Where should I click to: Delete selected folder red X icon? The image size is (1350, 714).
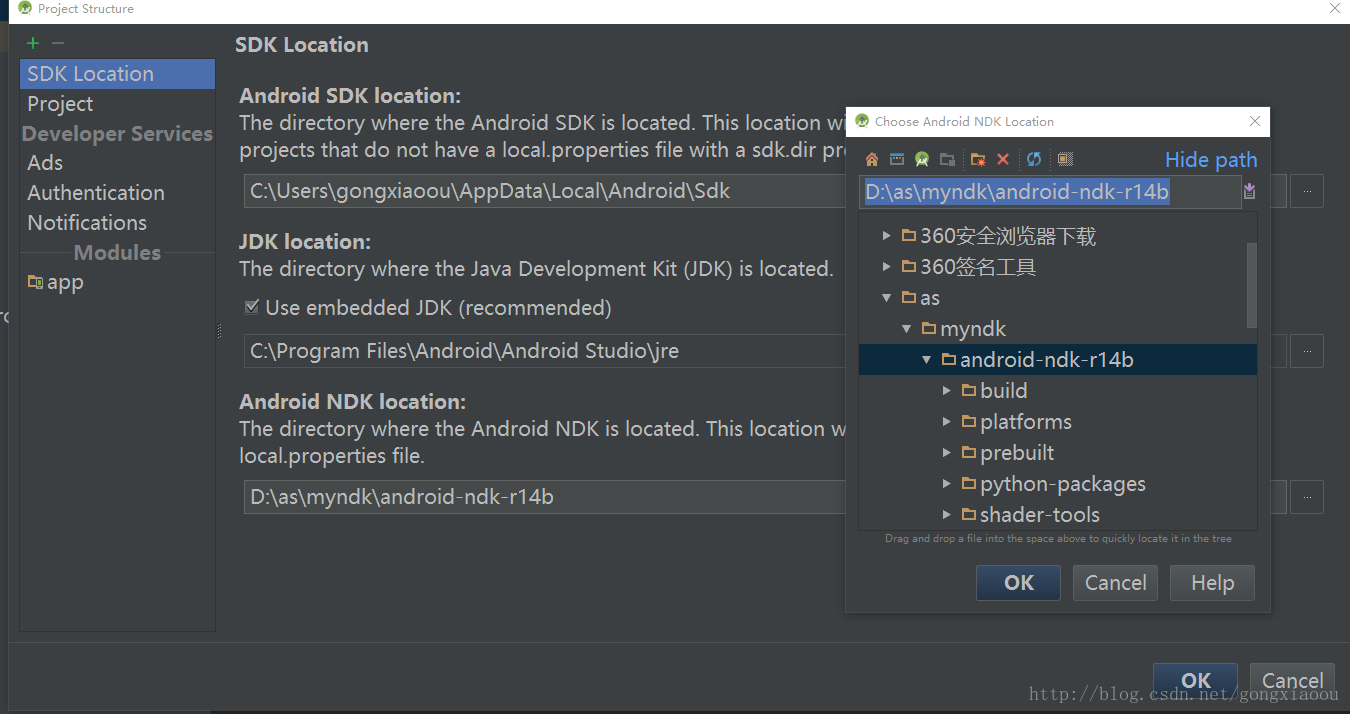pyautogui.click(x=1003, y=159)
